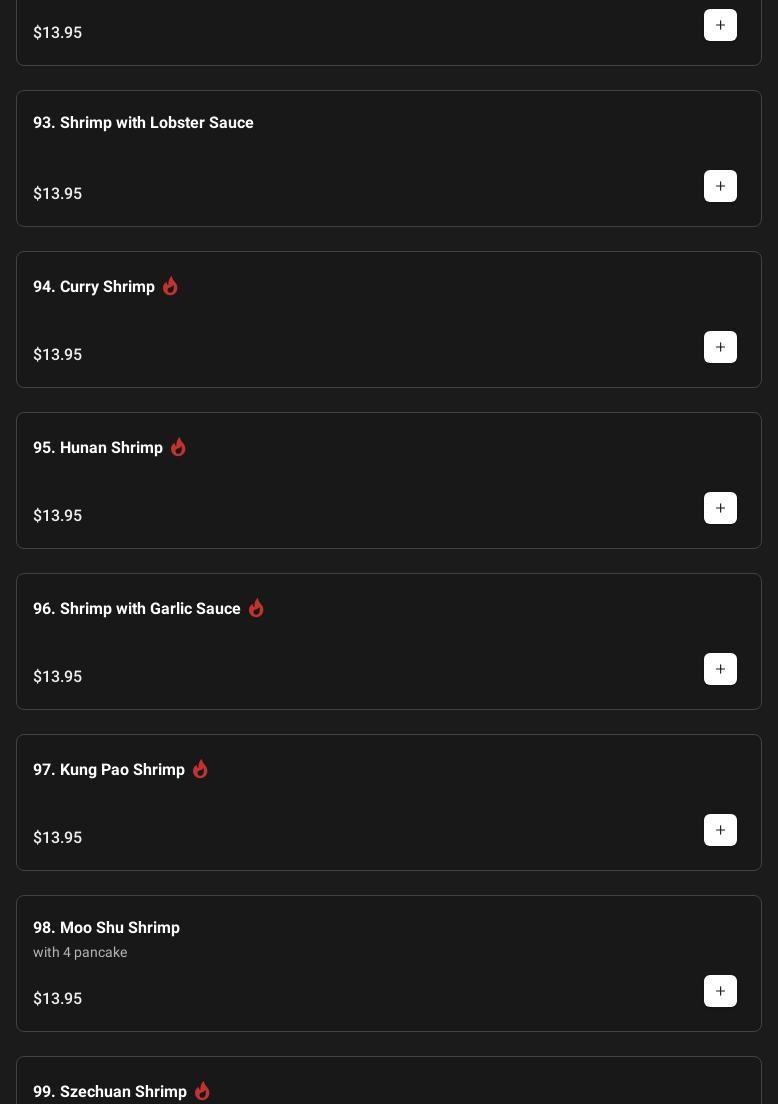The width and height of the screenshot is (778, 1104).
Task: Click the plus button above Shrimp with Lobster Sauce
Action: 720,25
